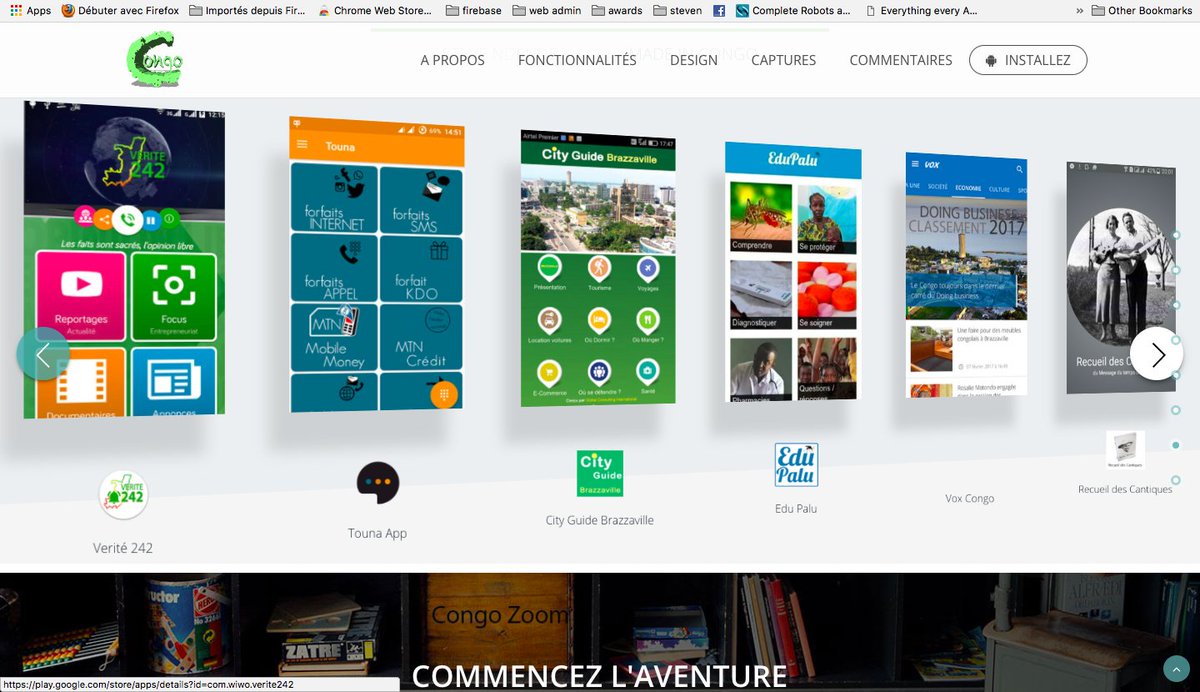
Task: Click the Touna App black chat-bubble icon
Action: click(x=378, y=483)
